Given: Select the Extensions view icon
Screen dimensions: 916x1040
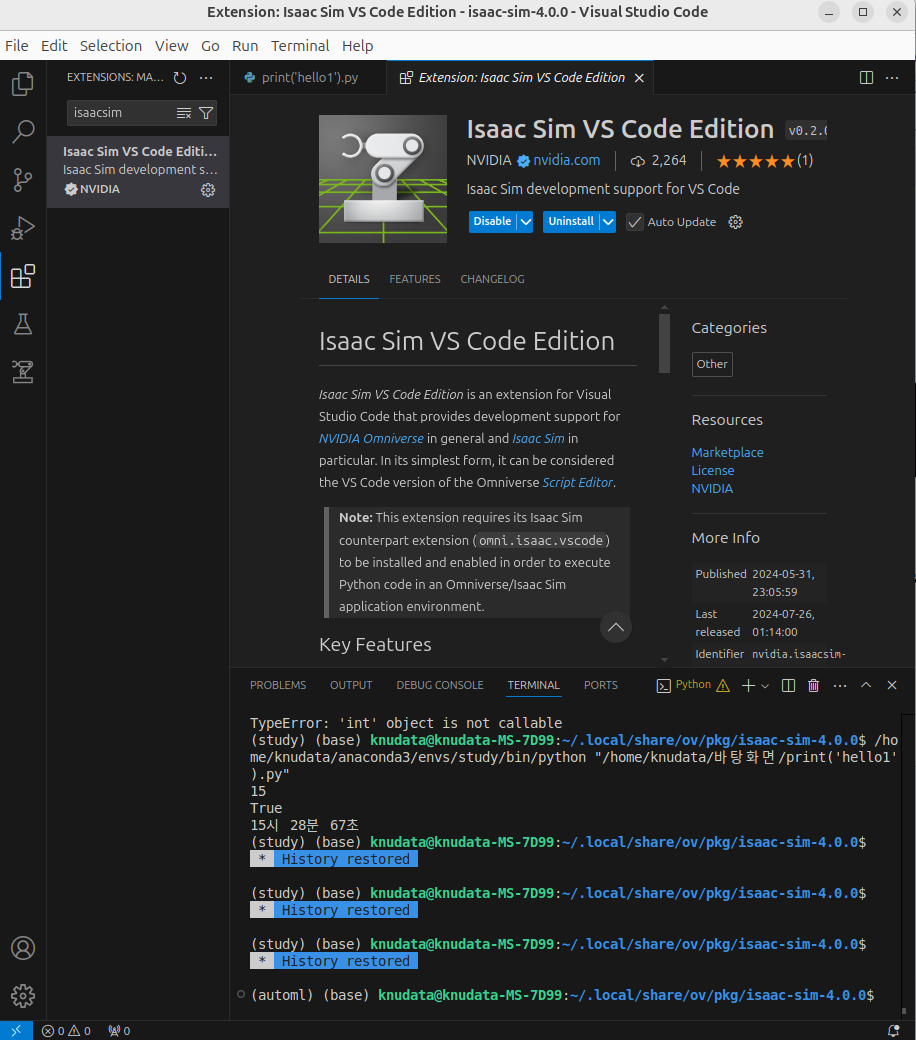Looking at the screenshot, I should [x=23, y=276].
